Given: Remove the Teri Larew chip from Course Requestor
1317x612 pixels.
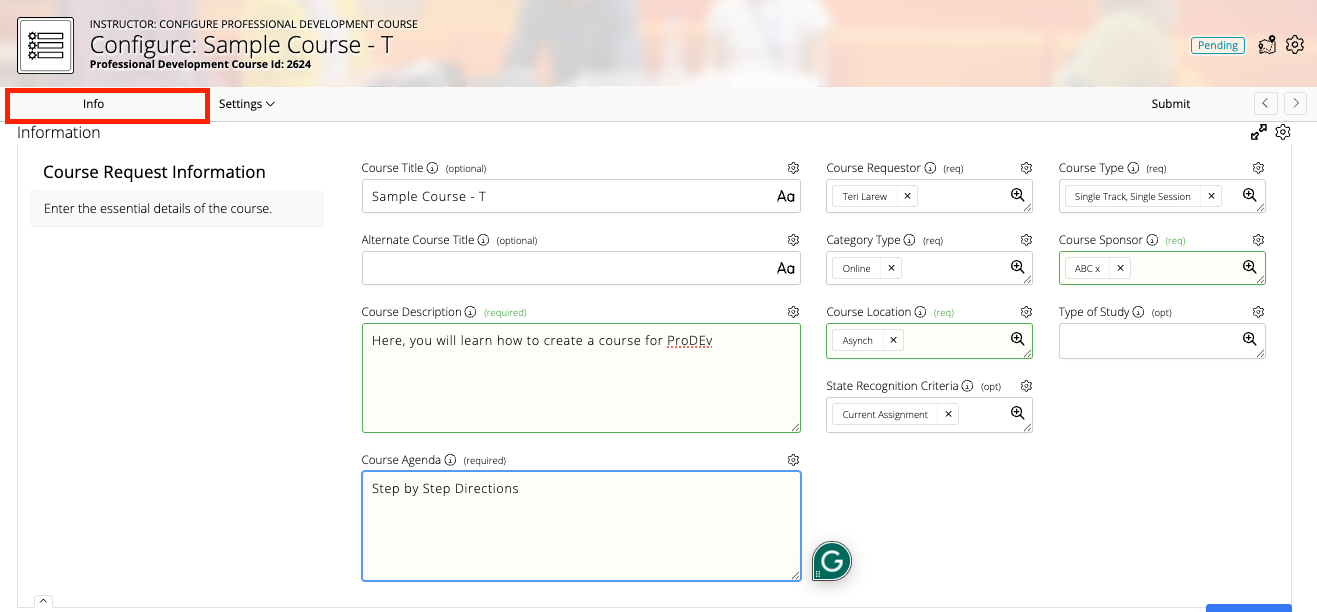Looking at the screenshot, I should tap(906, 196).
